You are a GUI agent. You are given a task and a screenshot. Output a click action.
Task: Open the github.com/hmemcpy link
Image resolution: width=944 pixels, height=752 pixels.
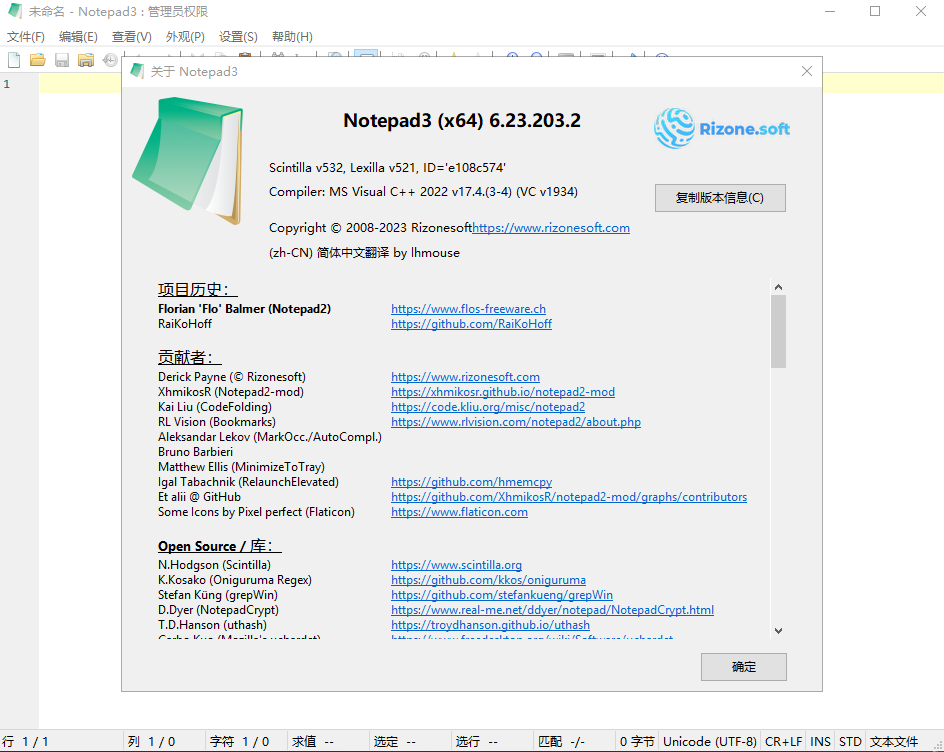click(x=471, y=482)
